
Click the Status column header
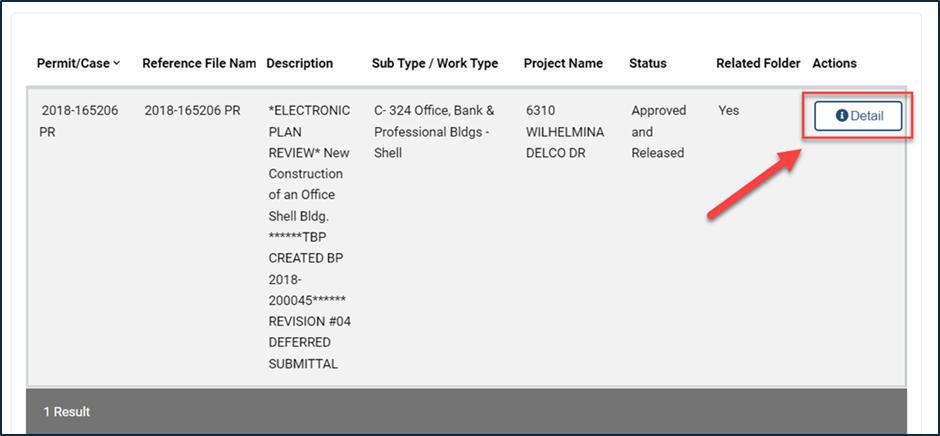click(647, 63)
